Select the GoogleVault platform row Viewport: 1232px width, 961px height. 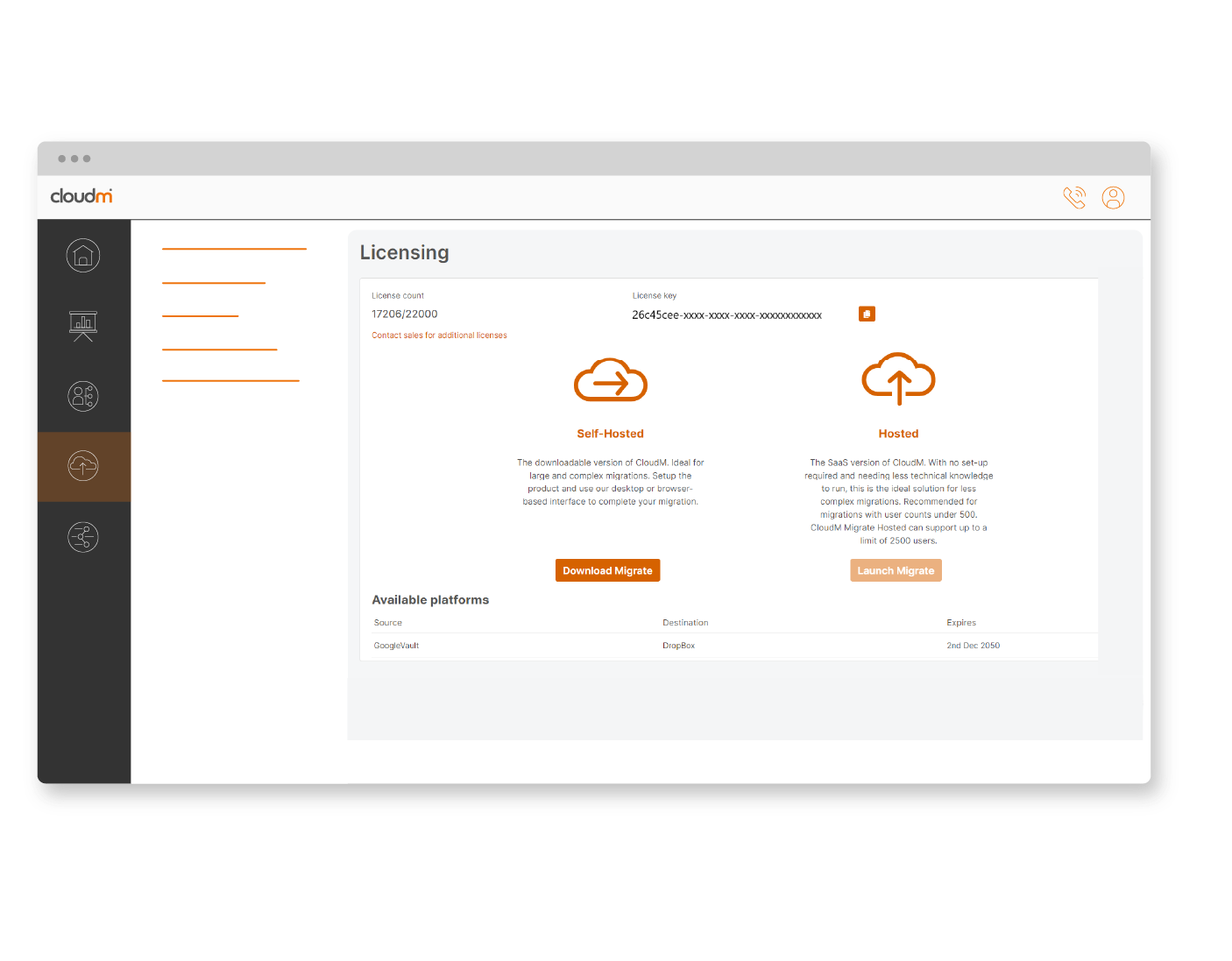(x=395, y=646)
